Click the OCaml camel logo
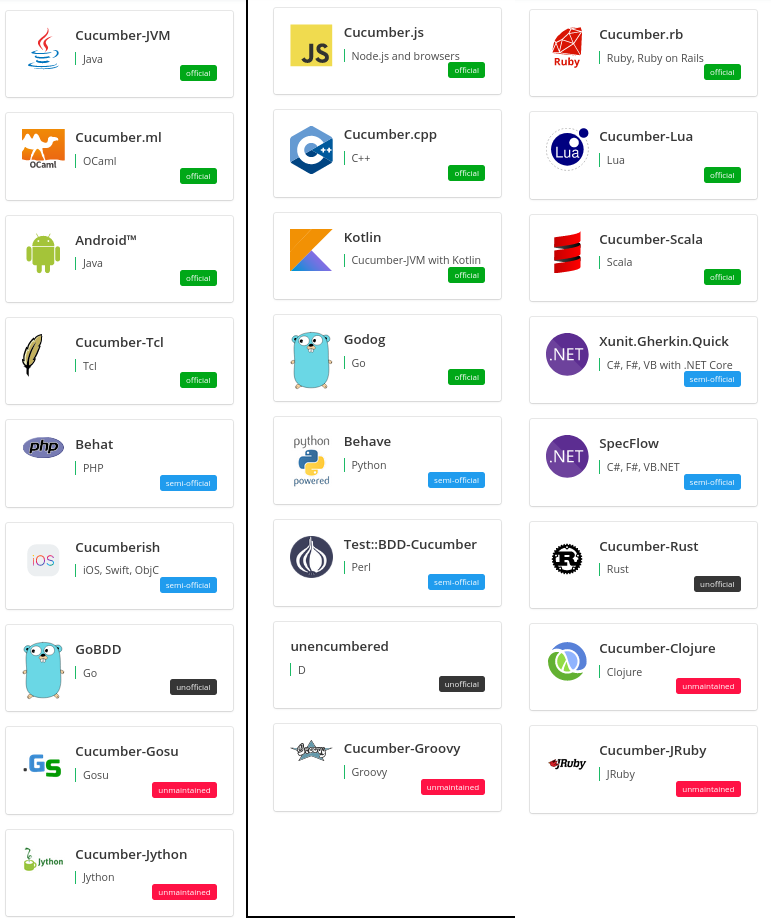The width and height of the screenshot is (771, 918). pyautogui.click(x=43, y=149)
